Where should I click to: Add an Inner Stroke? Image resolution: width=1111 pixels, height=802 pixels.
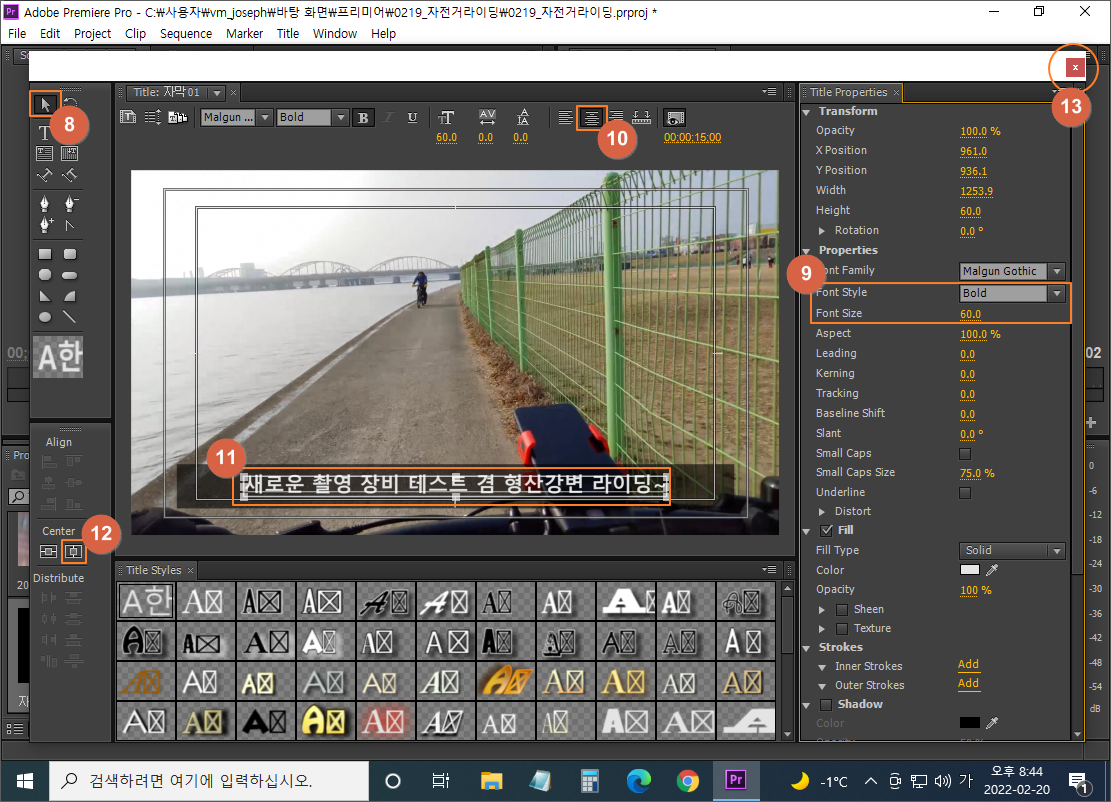coord(968,665)
